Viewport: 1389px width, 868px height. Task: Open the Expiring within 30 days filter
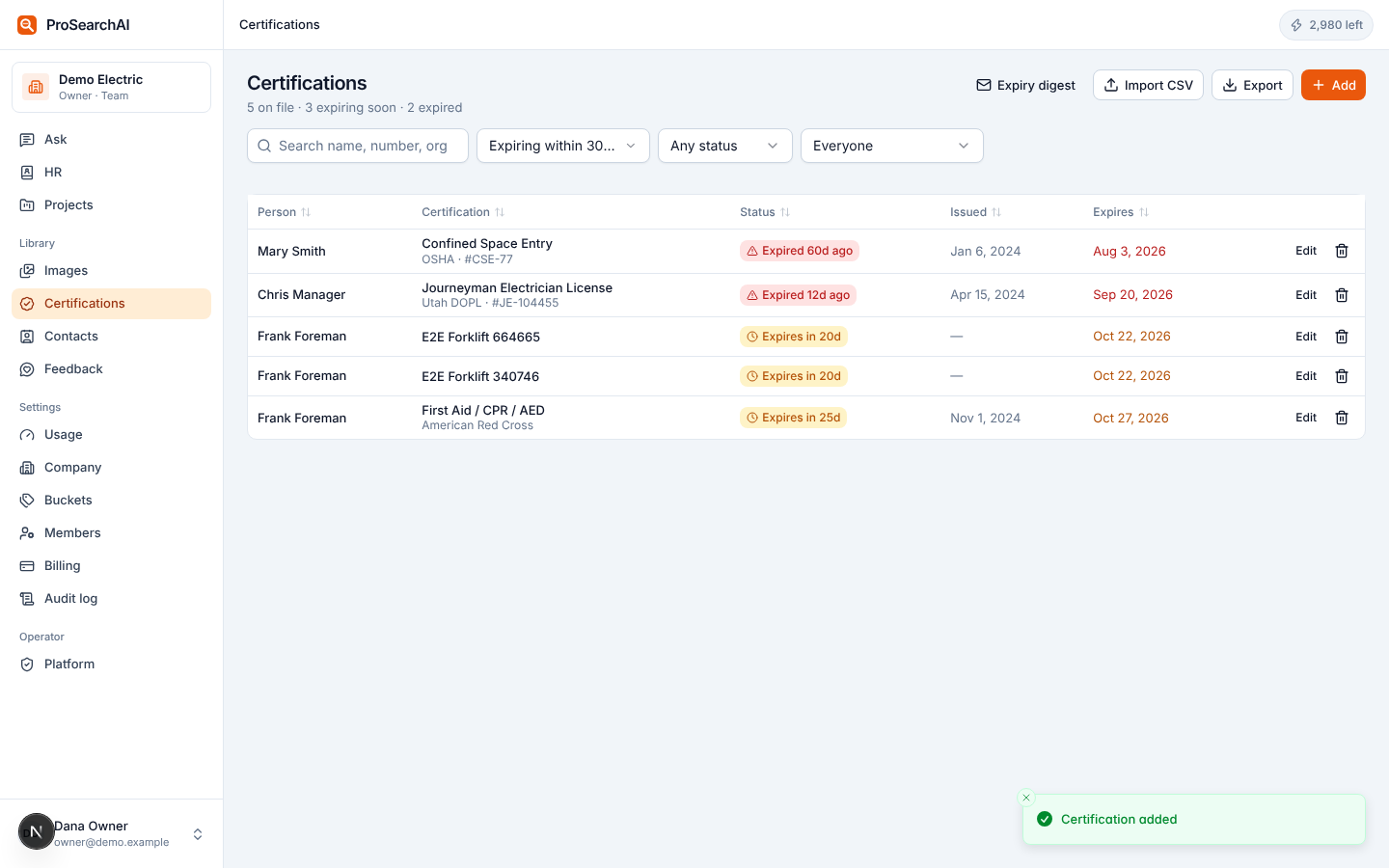563,146
